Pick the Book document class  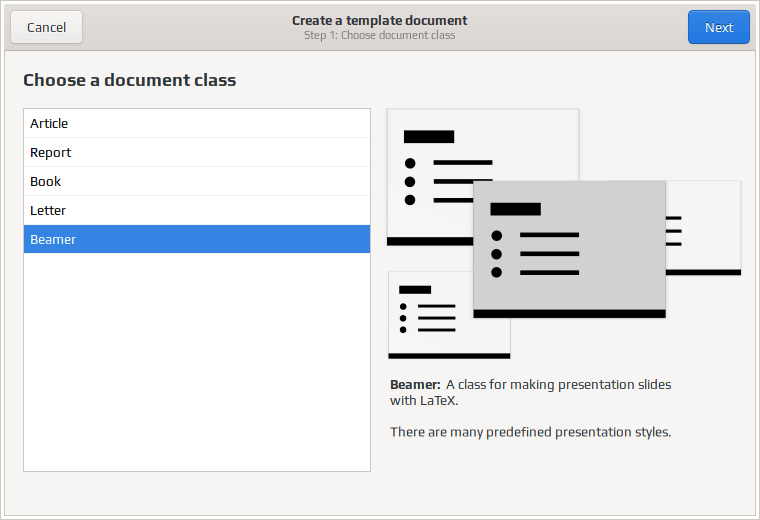click(x=197, y=181)
